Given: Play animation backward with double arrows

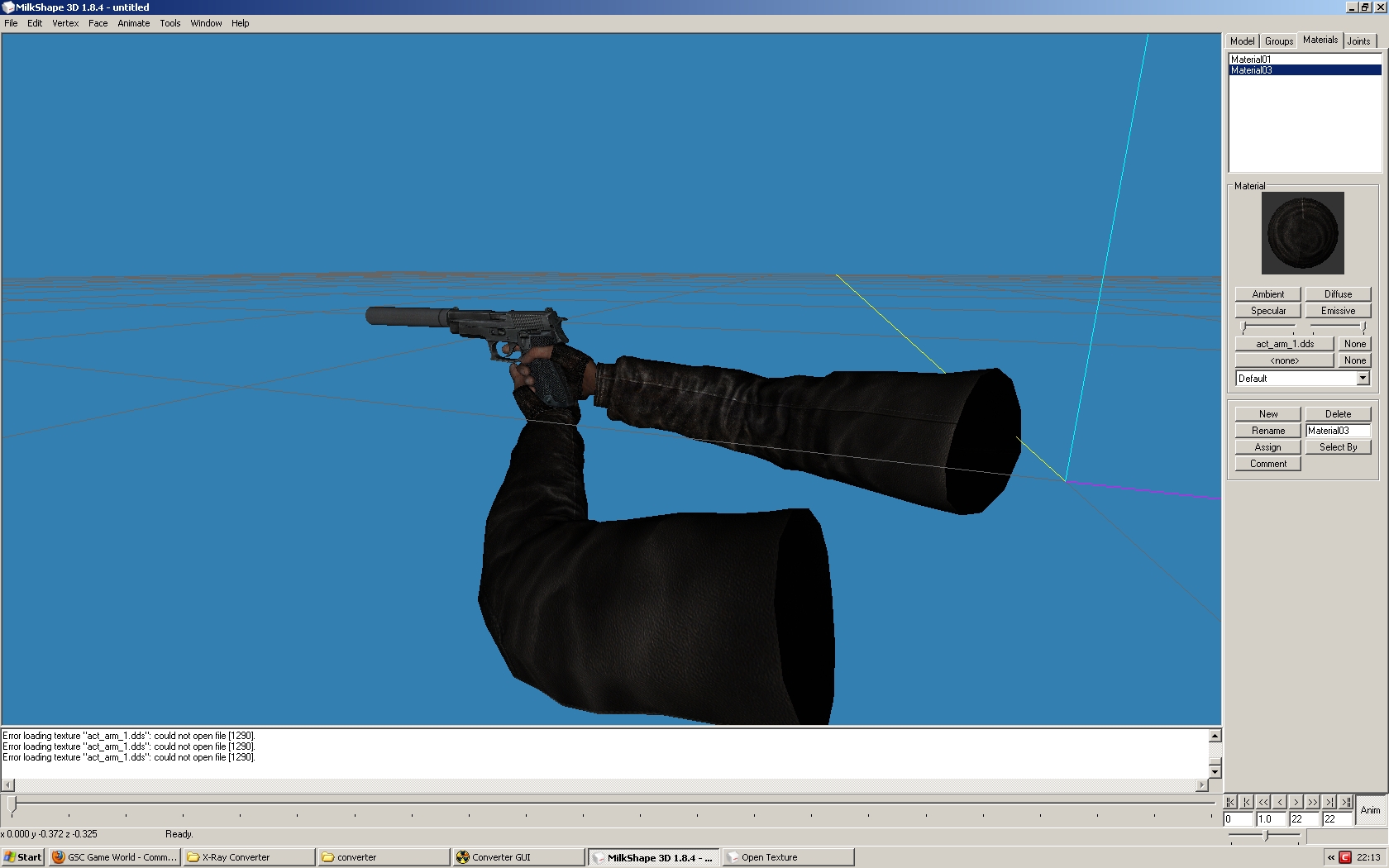Looking at the screenshot, I should click(1263, 802).
